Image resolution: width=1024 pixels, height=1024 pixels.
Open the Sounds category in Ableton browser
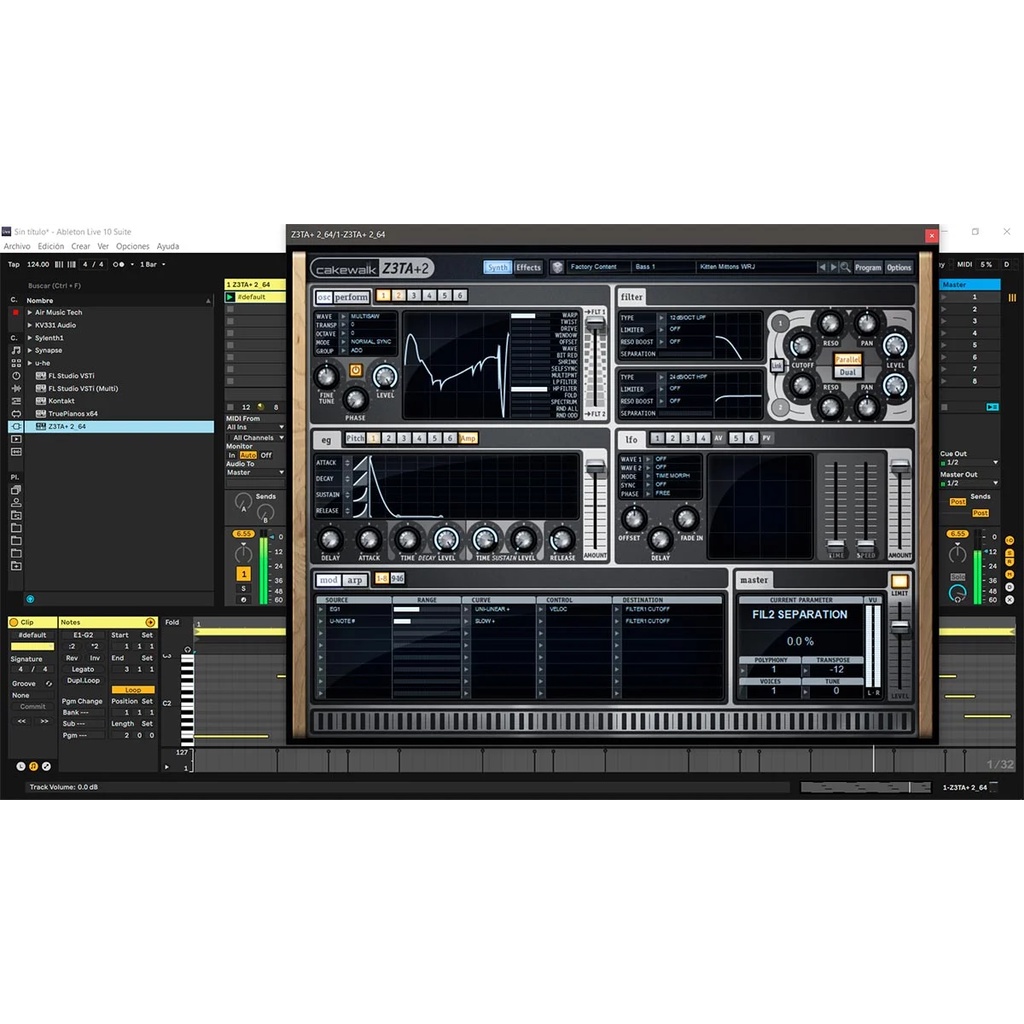tap(16, 350)
